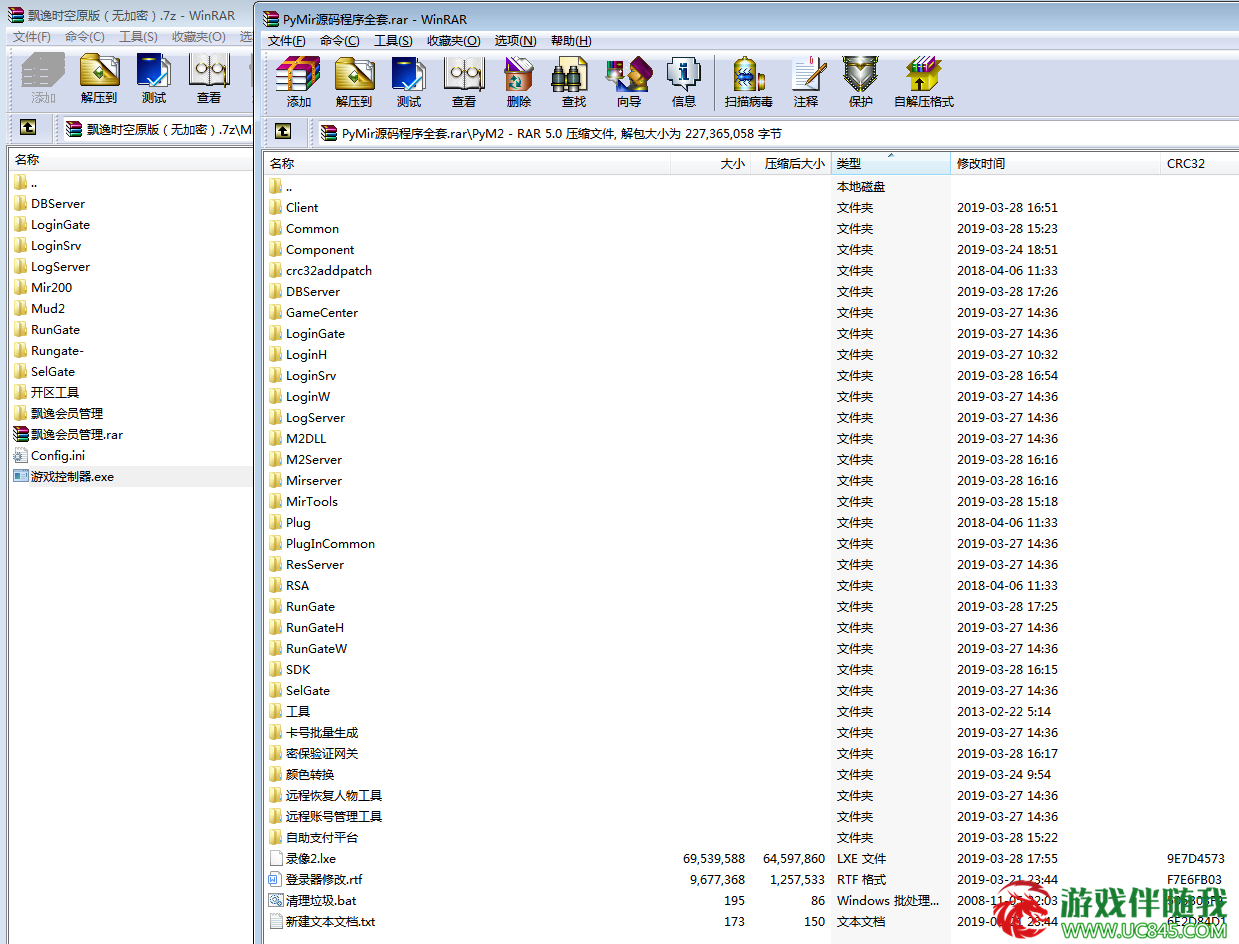Open the 选项(N) menu in PyMir window

pyautogui.click(x=516, y=41)
